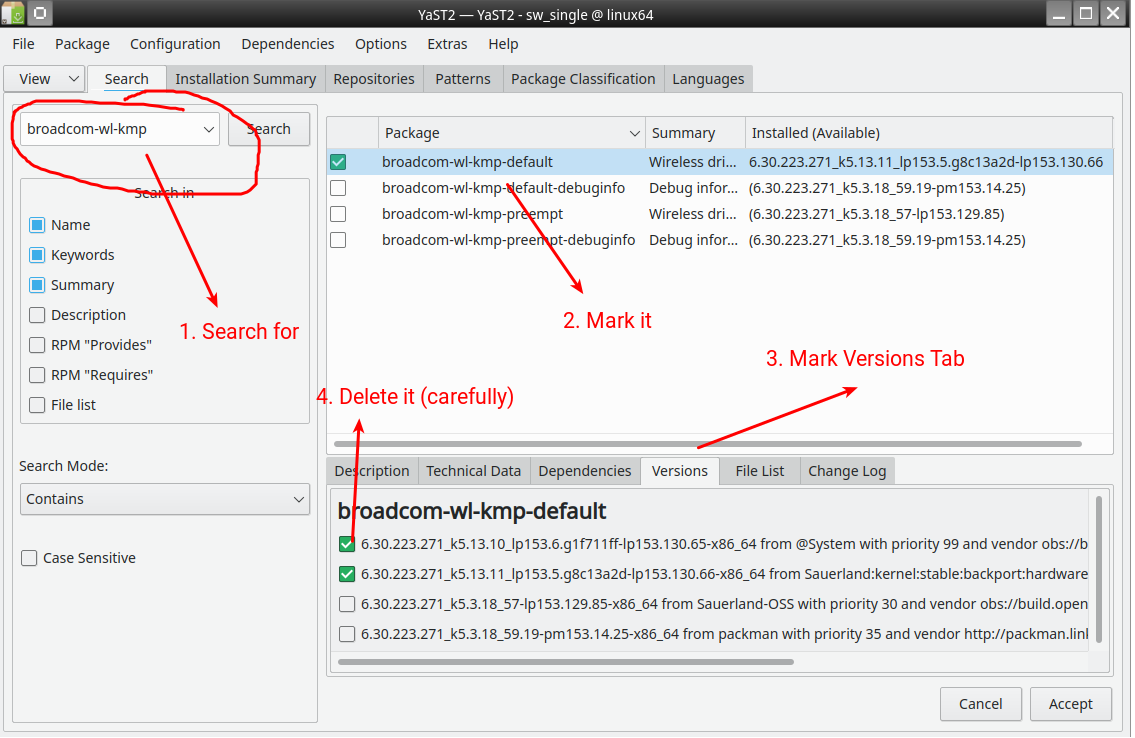Enable the File list checkbox

pos(37,405)
